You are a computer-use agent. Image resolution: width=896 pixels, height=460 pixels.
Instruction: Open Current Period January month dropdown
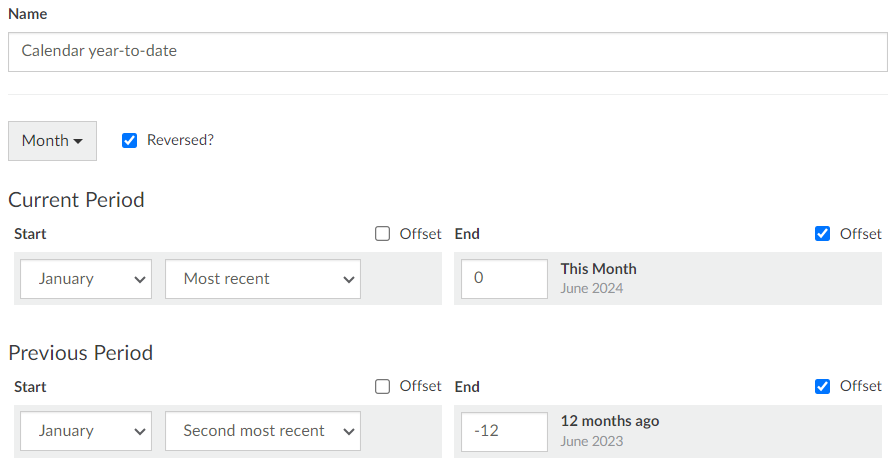[86, 279]
